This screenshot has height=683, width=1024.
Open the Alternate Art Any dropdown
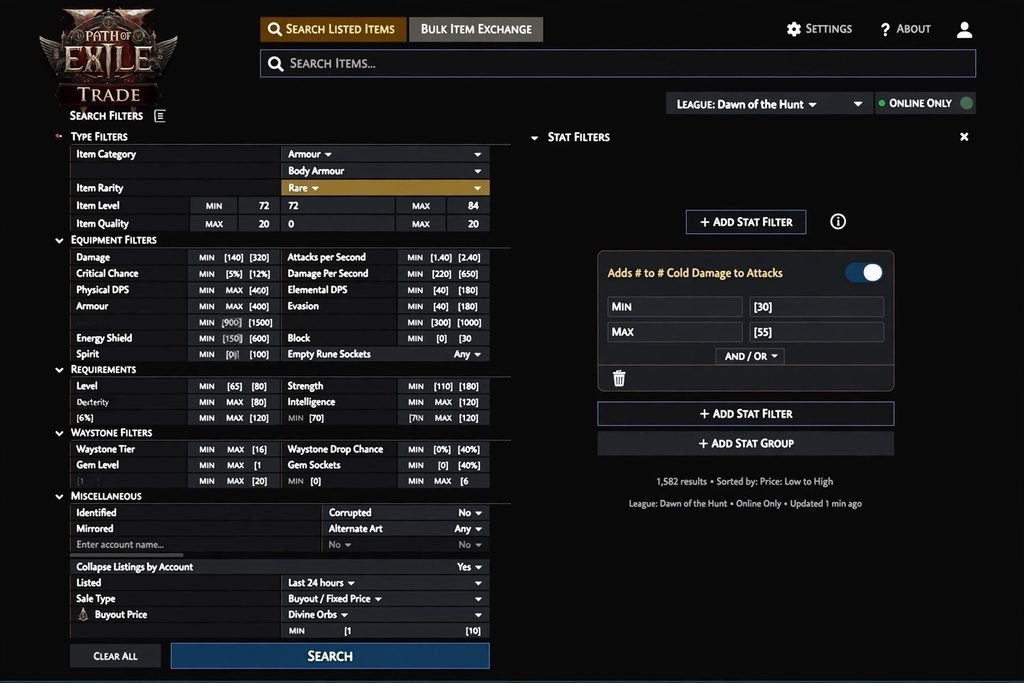coord(468,529)
